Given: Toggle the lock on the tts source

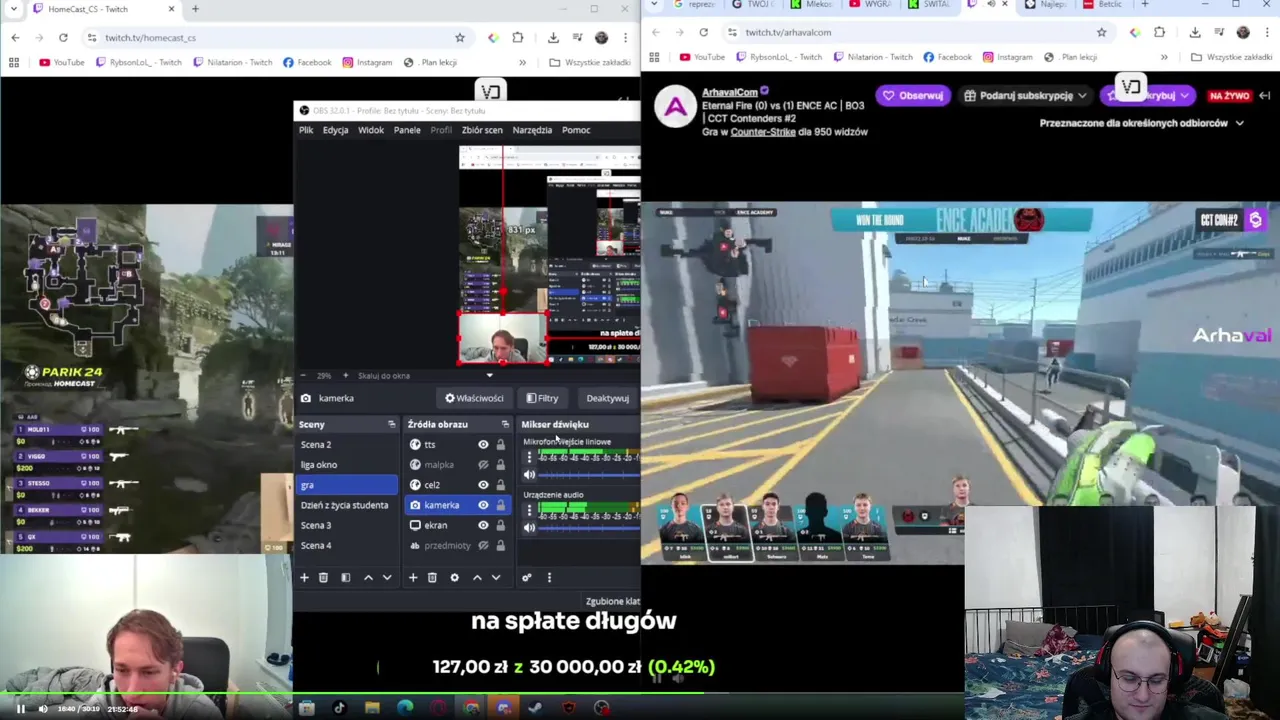Looking at the screenshot, I should coord(501,444).
